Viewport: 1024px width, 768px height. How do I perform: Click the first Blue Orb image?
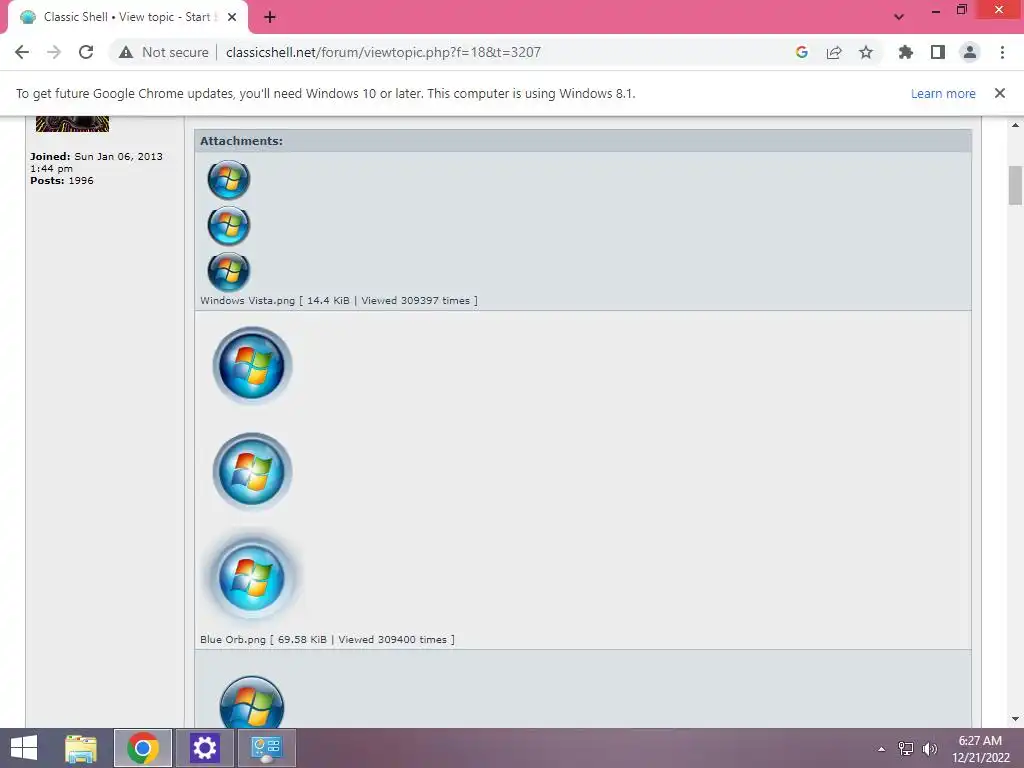click(252, 366)
